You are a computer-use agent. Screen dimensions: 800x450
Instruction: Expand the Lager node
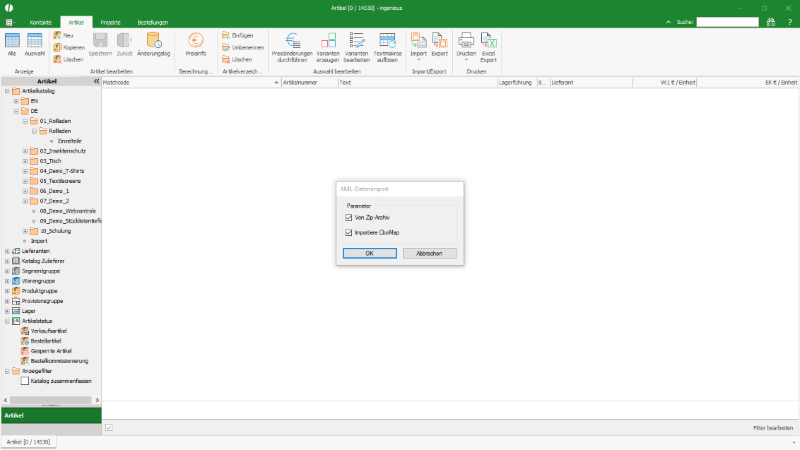click(7, 311)
